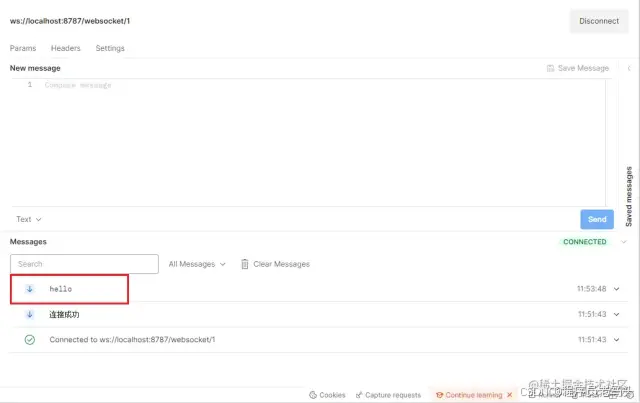
Task: Collapse the Messages panel with CONNECTED chevron
Action: (x=624, y=242)
